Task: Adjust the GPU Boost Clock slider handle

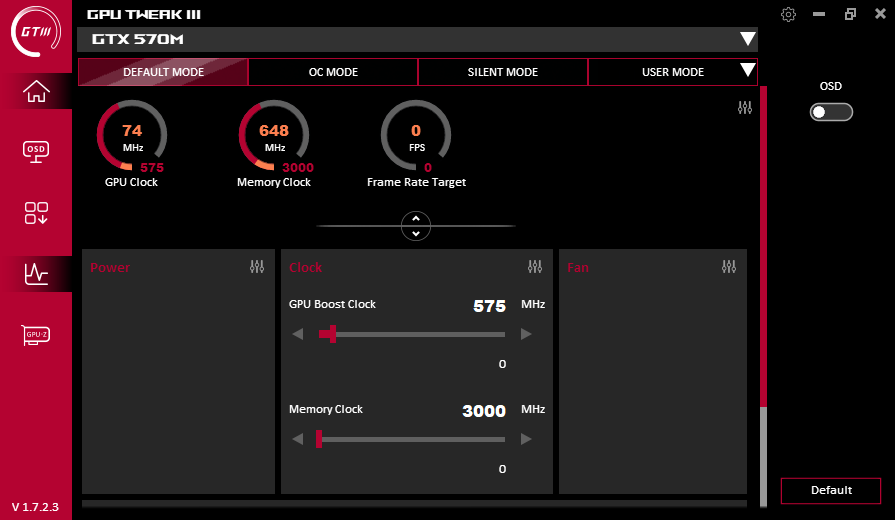Action: (333, 334)
